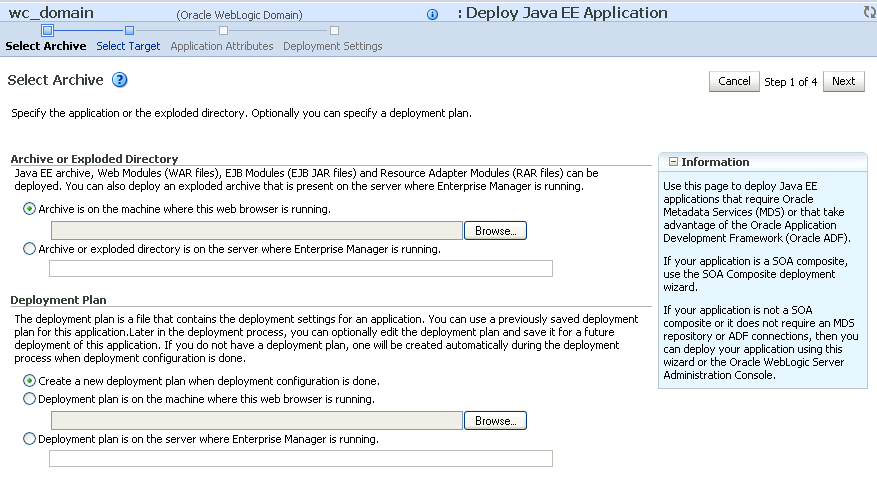Click the Select Target step marker in the train

coord(129,30)
